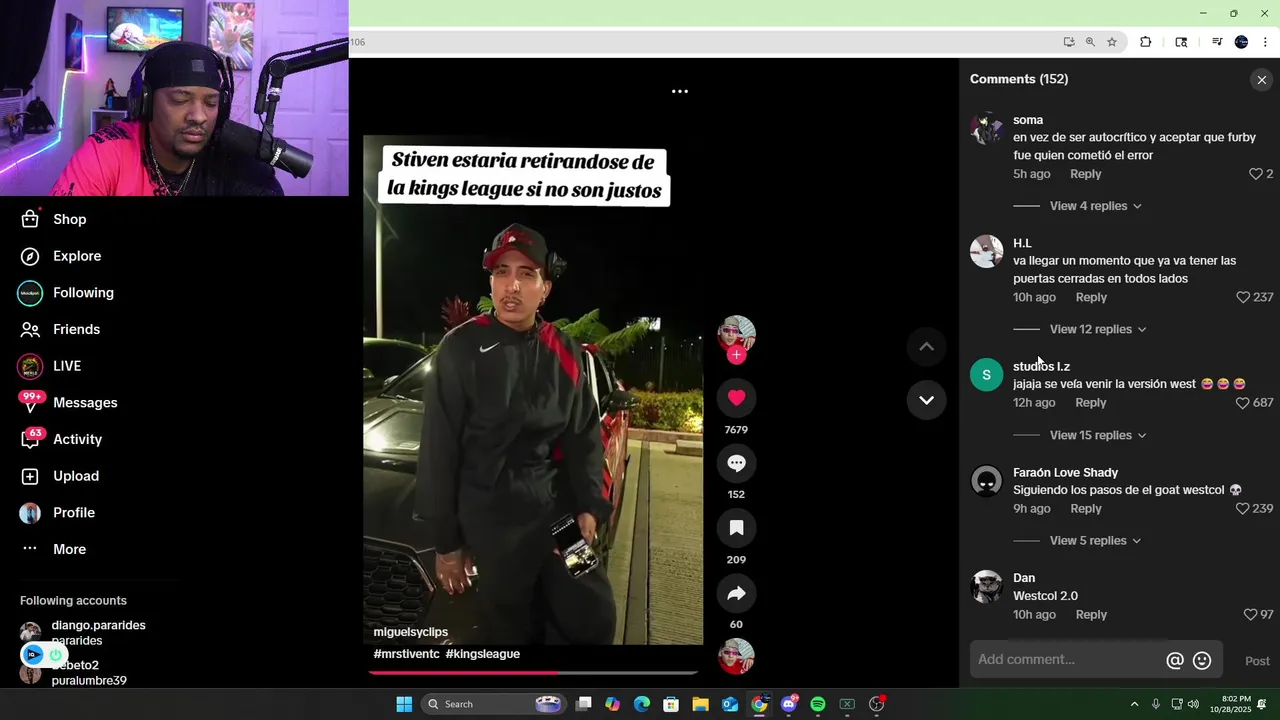
Task: Like studios l.z's comment
Action: point(1243,403)
